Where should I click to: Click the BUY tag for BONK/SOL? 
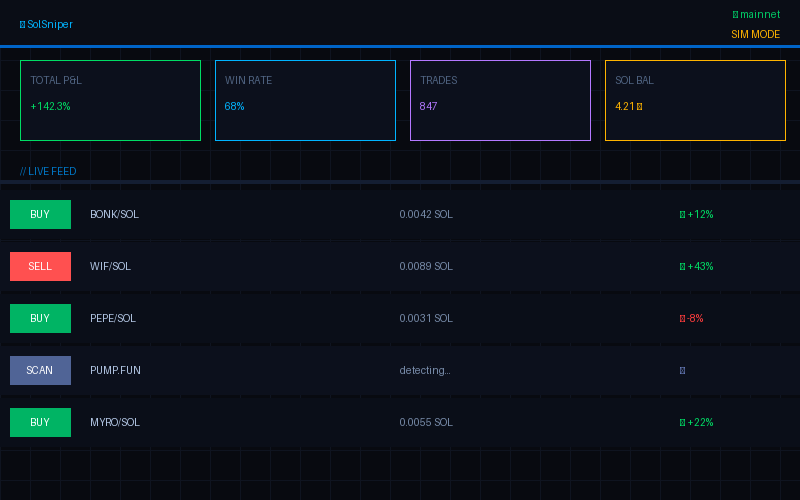(40, 214)
